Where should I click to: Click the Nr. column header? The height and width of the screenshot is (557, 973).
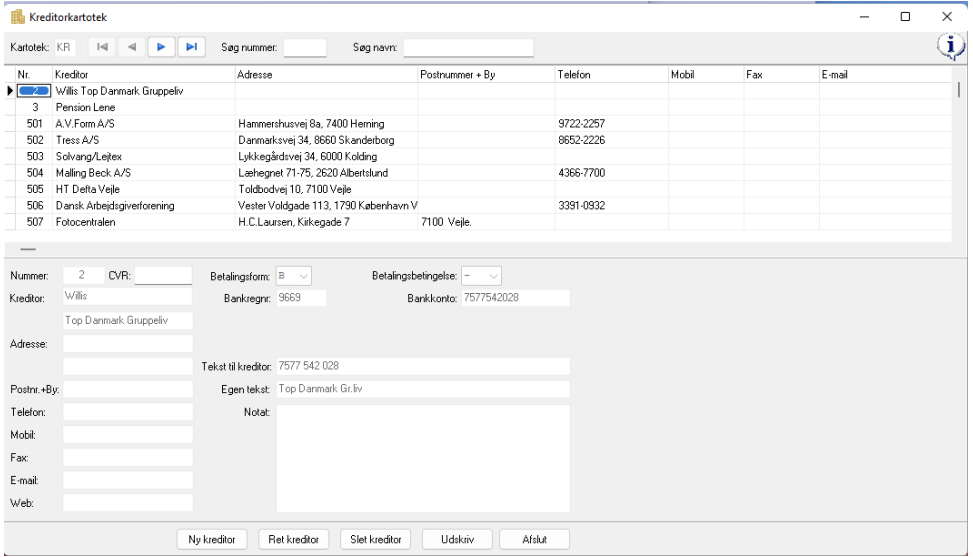tap(34, 74)
